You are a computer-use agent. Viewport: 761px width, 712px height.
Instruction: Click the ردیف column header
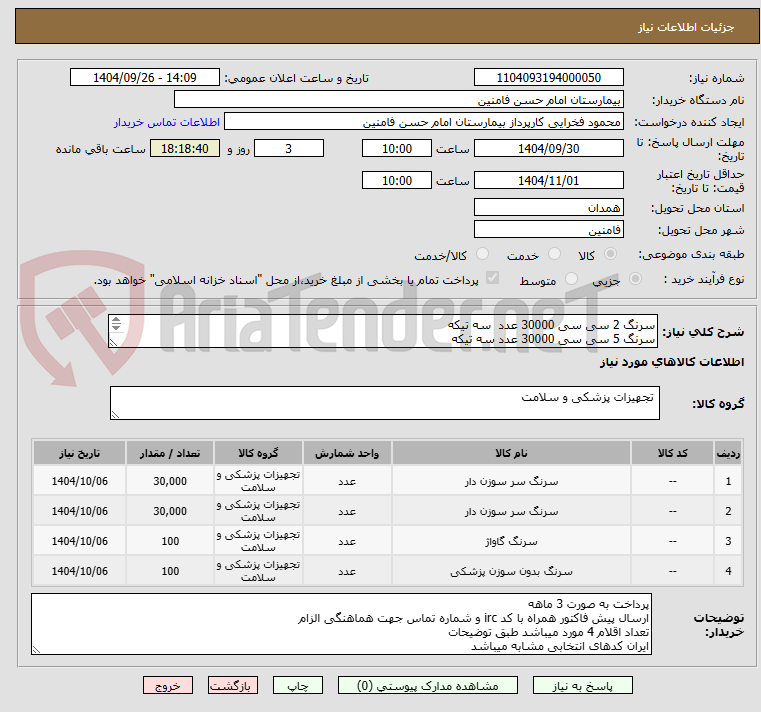[x=728, y=453]
